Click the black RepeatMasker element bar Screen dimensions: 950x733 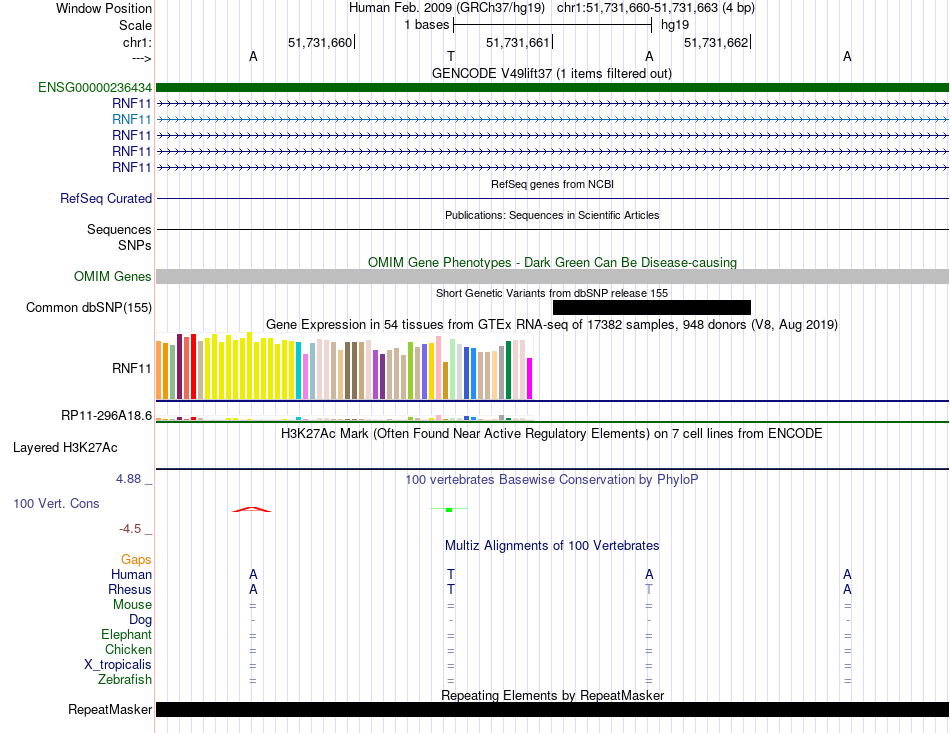coord(552,709)
